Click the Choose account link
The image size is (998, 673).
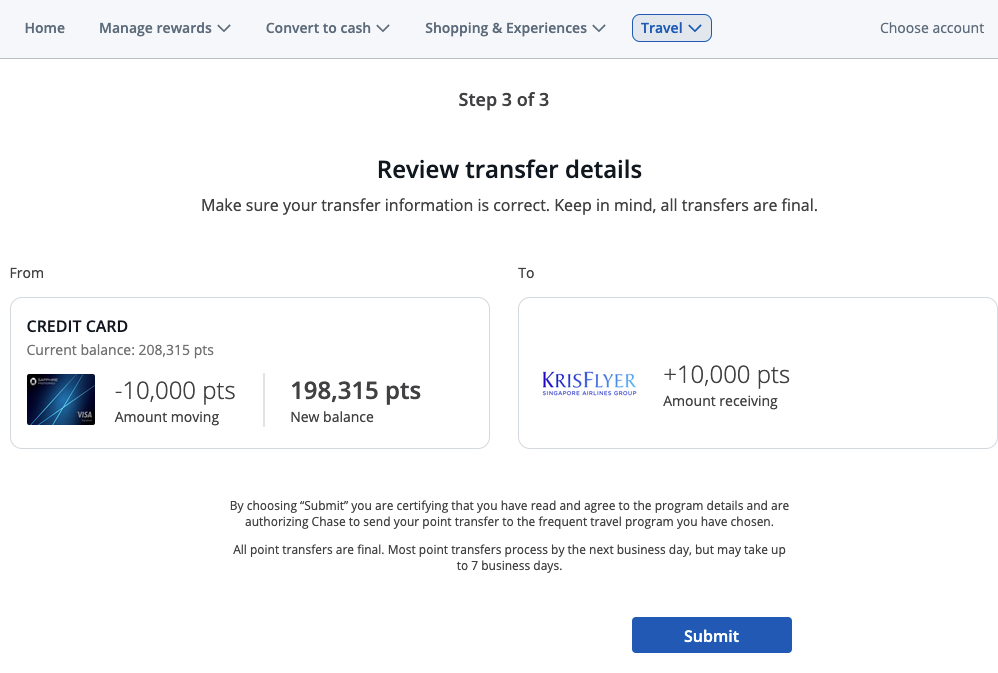932,28
